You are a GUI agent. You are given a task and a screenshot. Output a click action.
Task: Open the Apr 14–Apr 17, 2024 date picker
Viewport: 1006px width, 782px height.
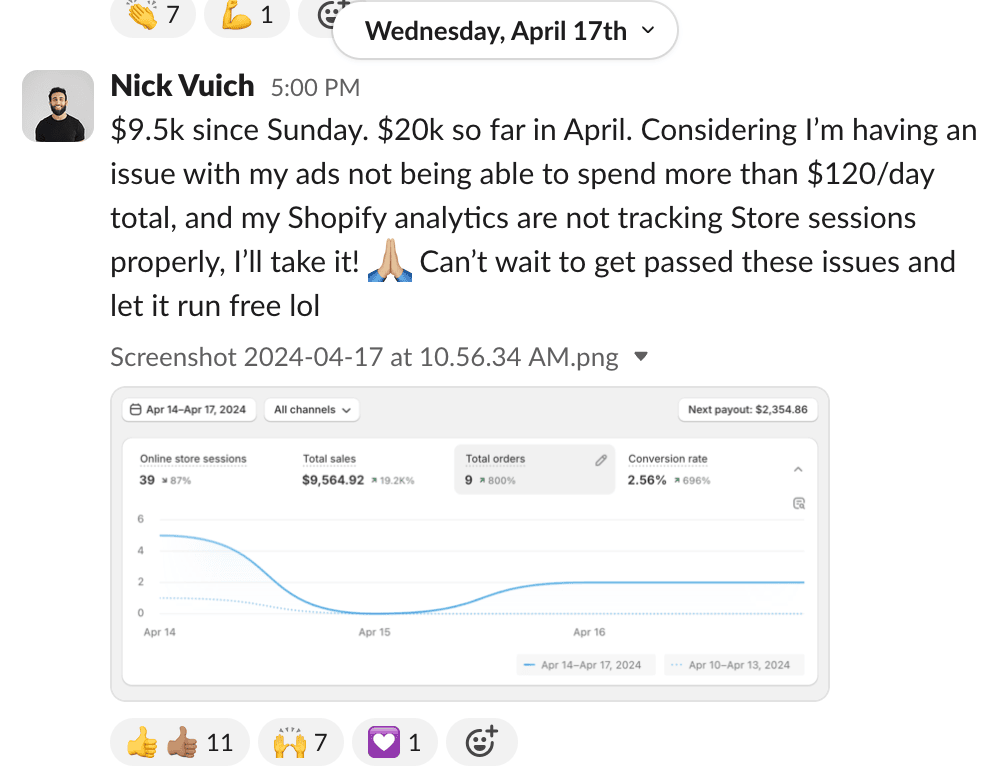click(x=190, y=410)
